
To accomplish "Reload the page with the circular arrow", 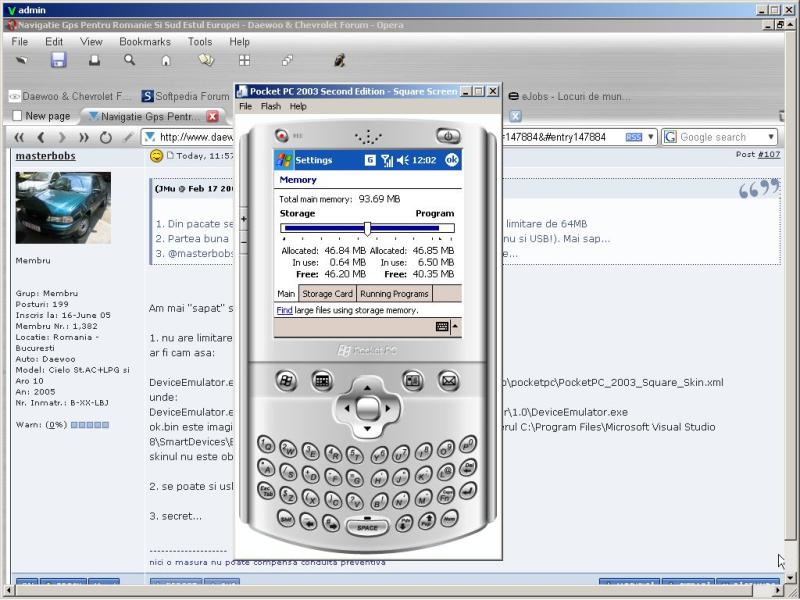I will pos(106,137).
